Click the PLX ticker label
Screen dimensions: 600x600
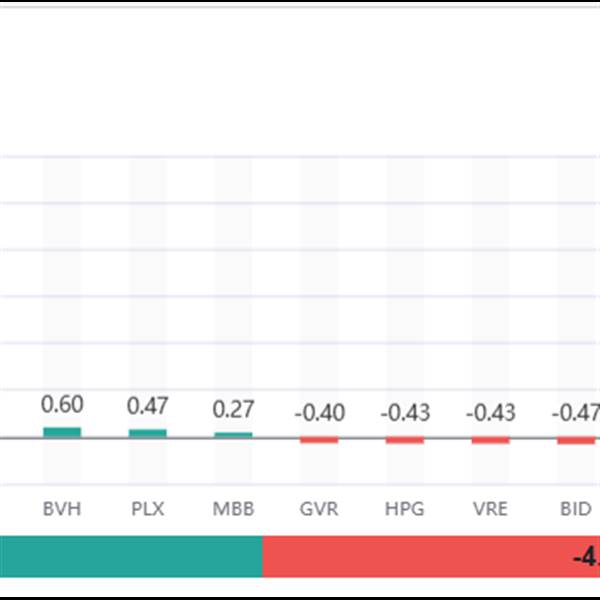(148, 509)
